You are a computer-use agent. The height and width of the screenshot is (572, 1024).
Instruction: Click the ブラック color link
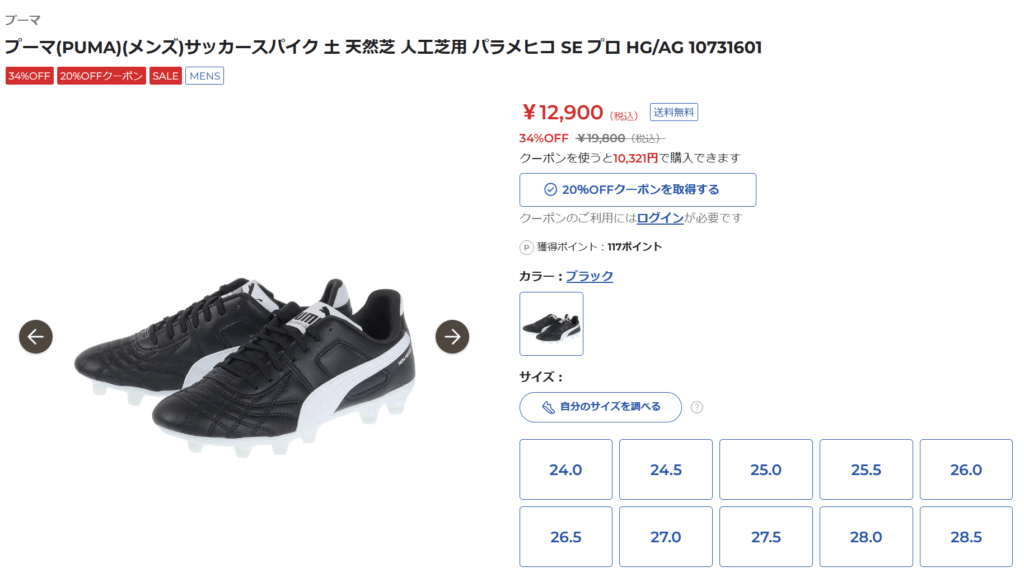point(589,276)
